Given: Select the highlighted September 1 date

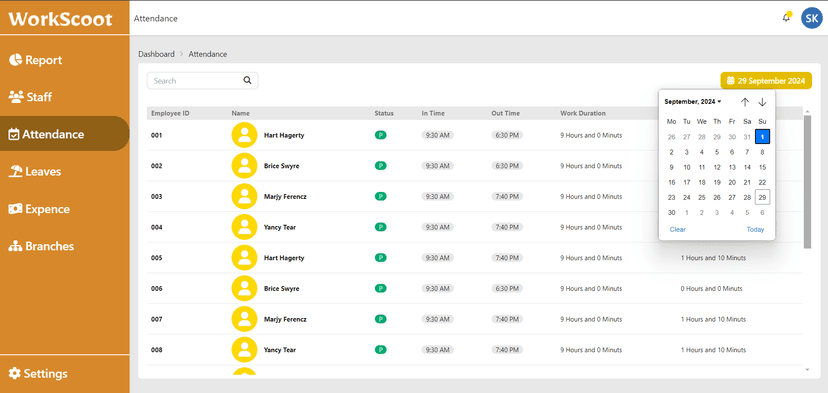Looking at the screenshot, I should 762,136.
